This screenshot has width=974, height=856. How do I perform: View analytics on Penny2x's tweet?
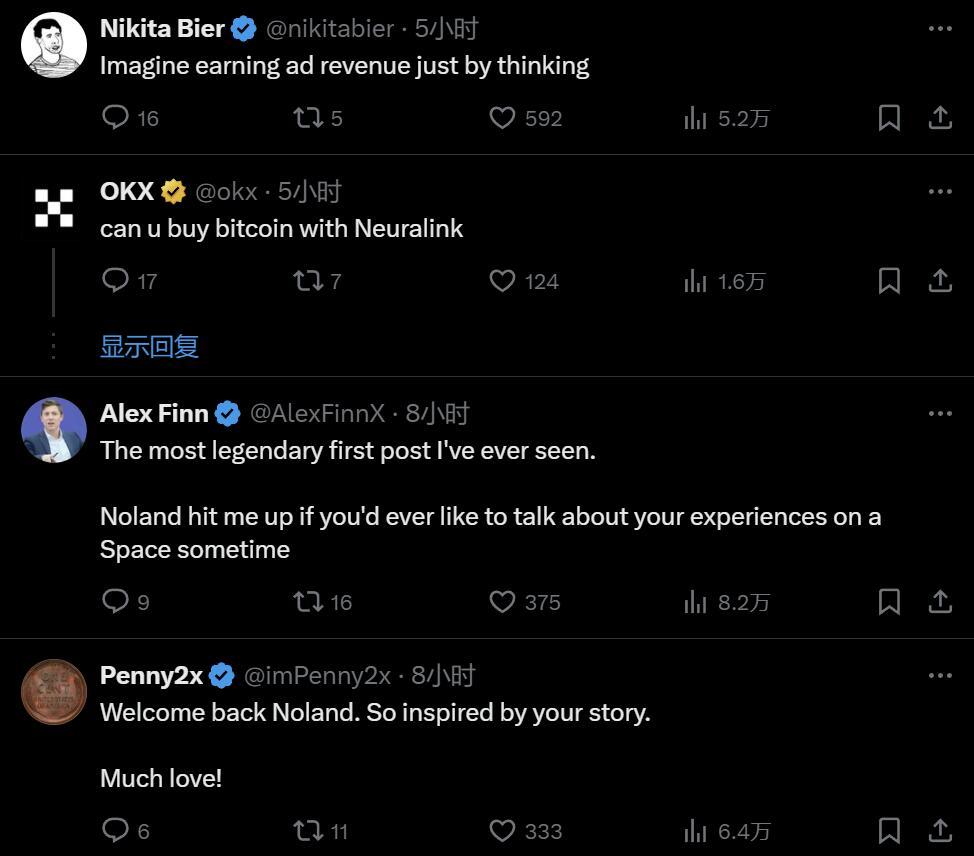[x=695, y=831]
